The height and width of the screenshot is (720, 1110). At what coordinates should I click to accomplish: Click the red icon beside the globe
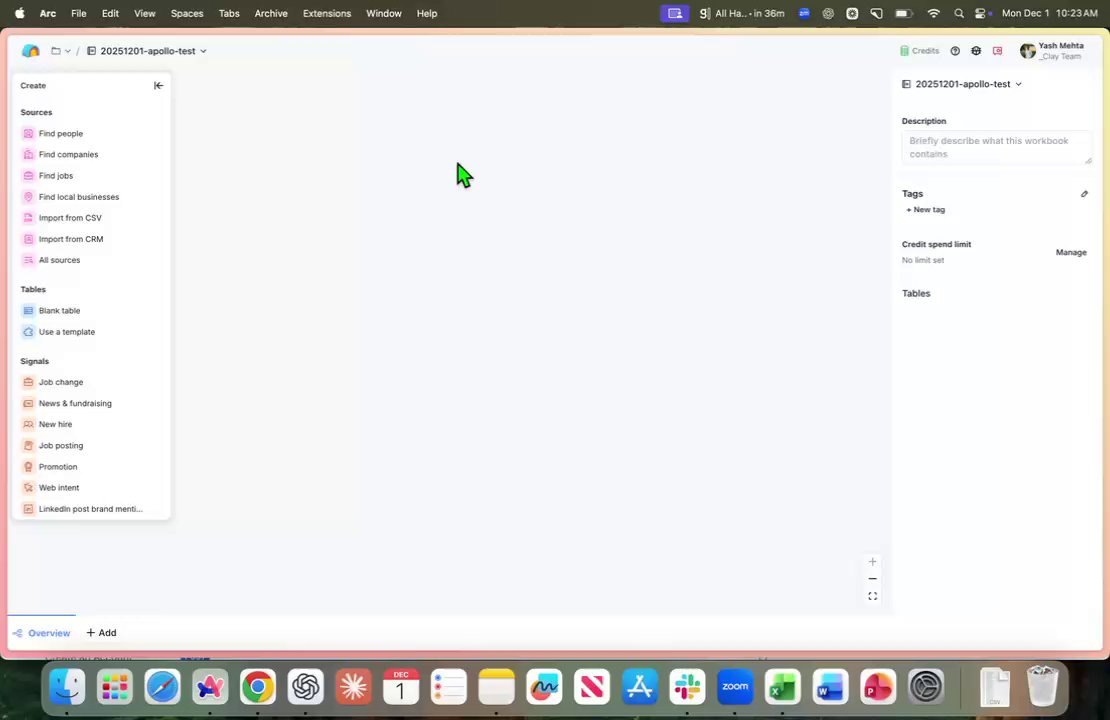[x=997, y=51]
